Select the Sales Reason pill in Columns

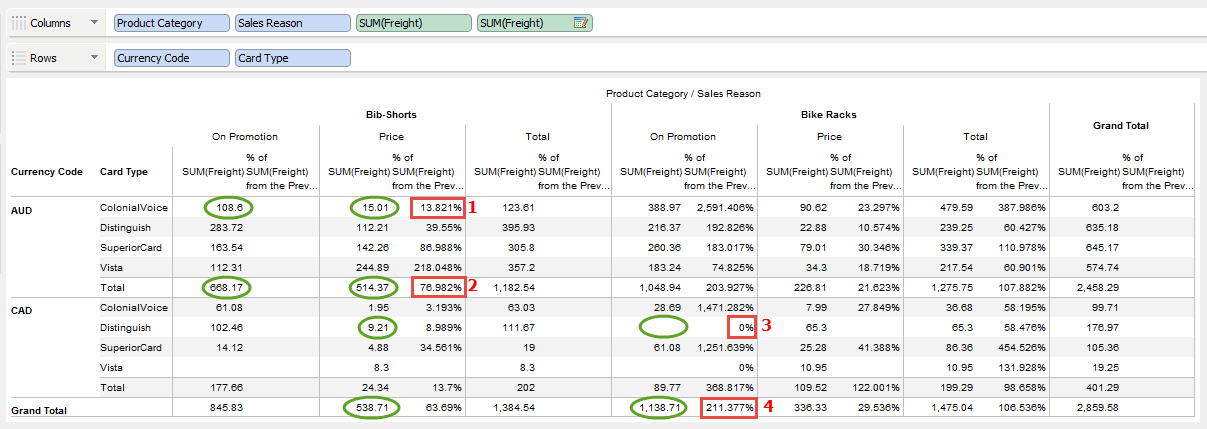[x=292, y=23]
